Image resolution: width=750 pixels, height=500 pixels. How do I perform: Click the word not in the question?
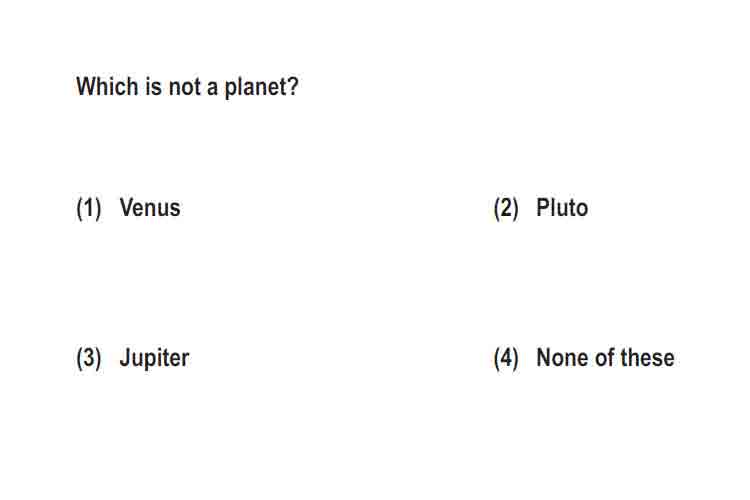pyautogui.click(x=185, y=87)
